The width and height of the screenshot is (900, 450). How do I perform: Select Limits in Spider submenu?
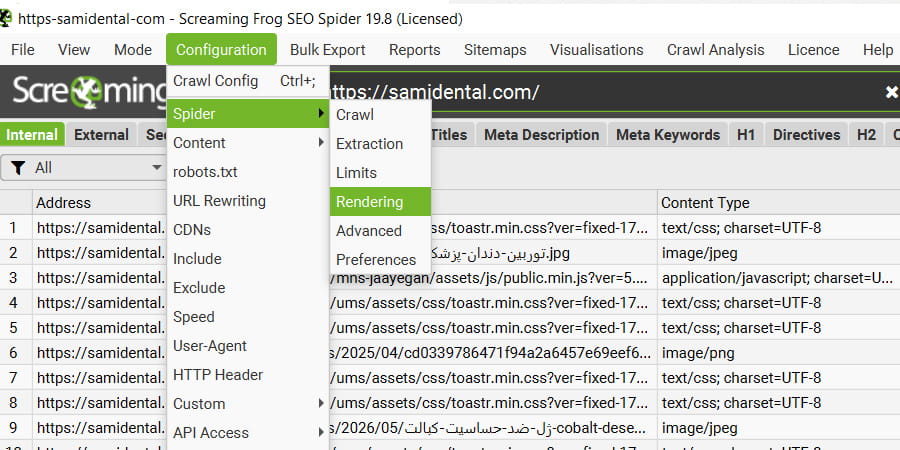[x=380, y=173]
